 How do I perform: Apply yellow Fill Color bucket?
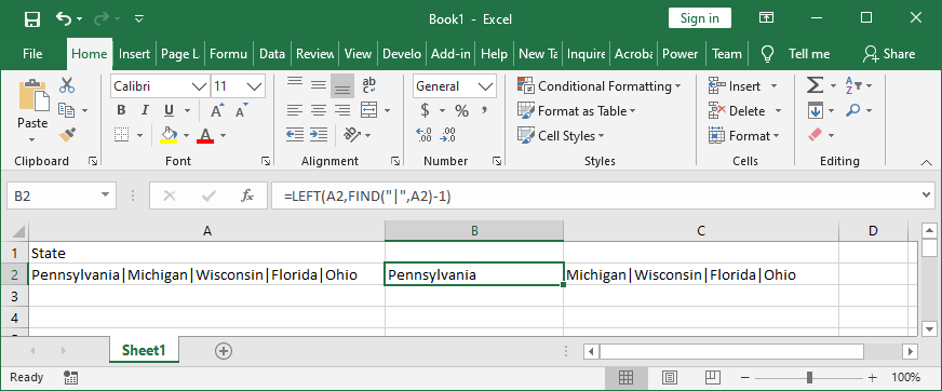(168, 135)
